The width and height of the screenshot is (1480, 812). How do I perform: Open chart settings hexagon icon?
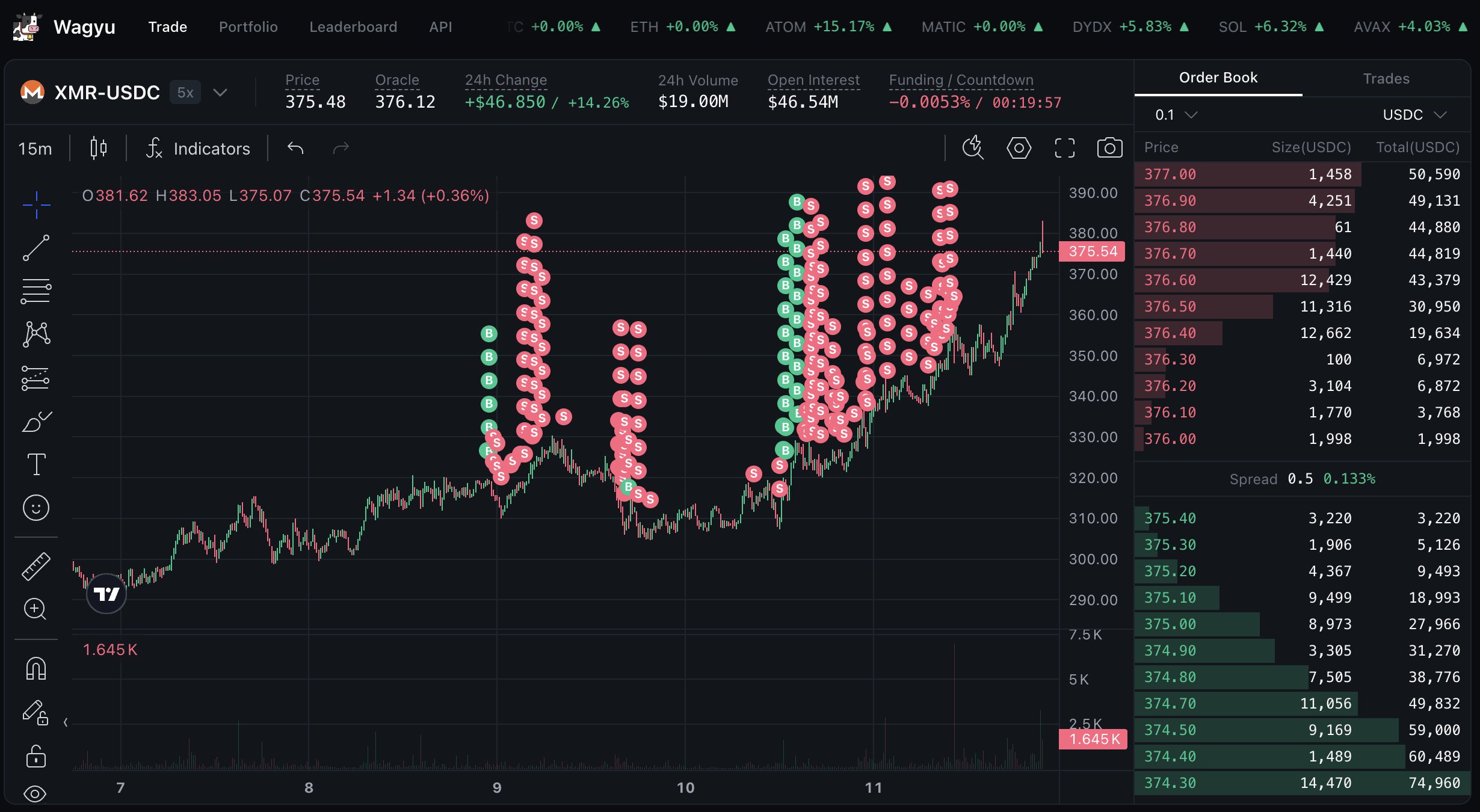pyautogui.click(x=1019, y=148)
